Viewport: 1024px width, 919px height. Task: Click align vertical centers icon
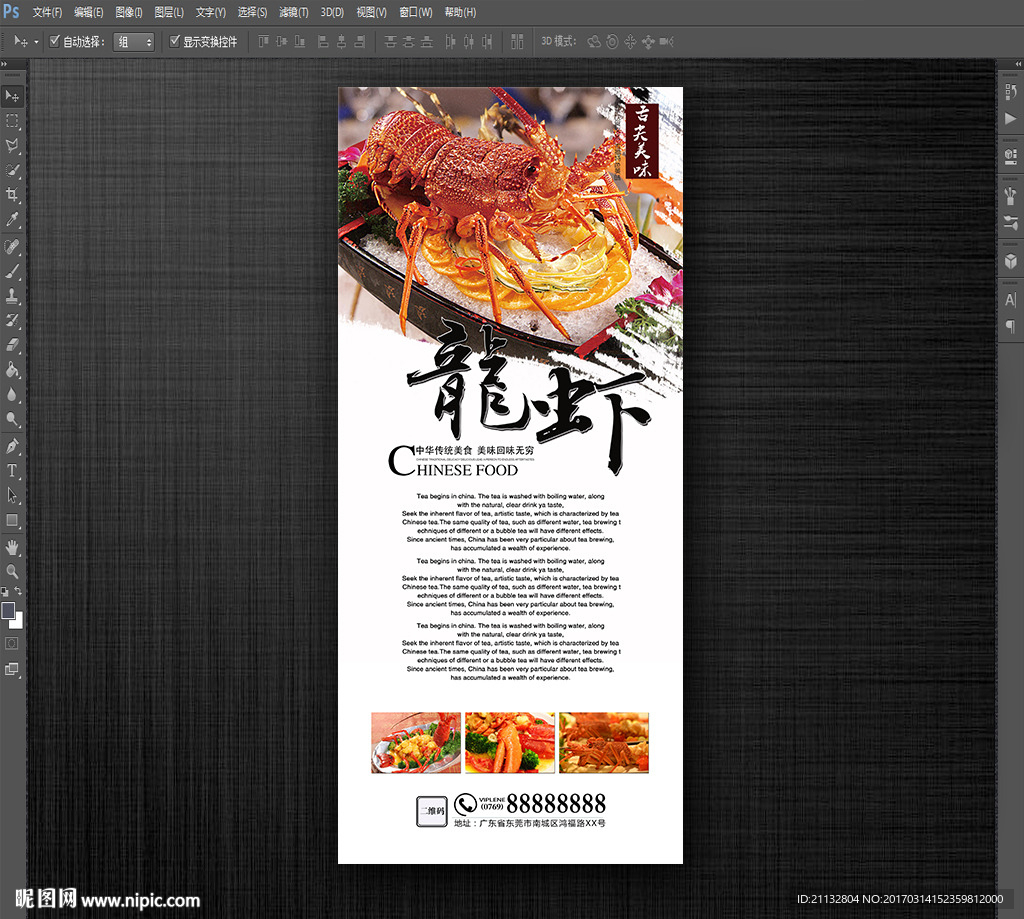(281, 42)
